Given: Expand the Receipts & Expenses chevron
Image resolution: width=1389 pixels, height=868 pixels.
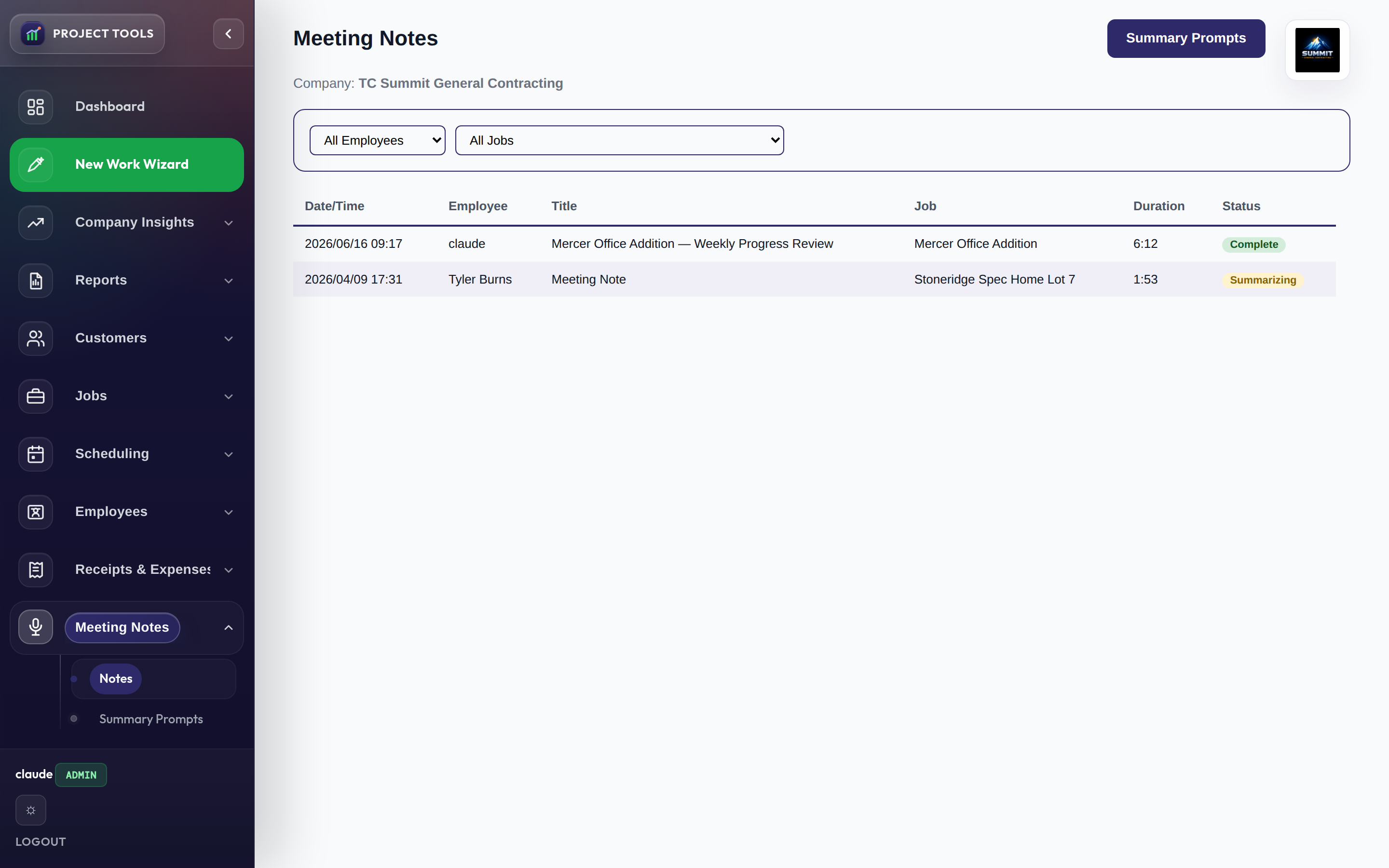Looking at the screenshot, I should [229, 570].
